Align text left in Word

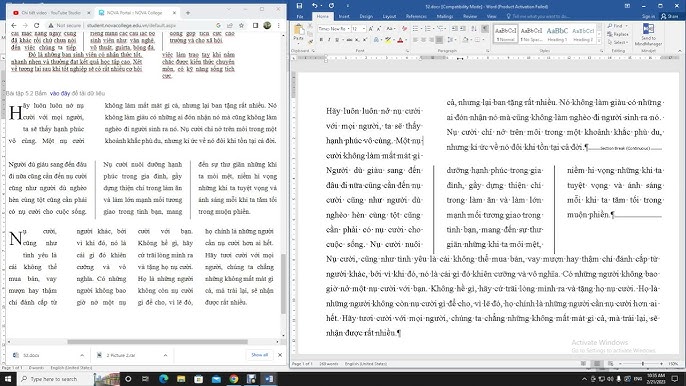click(x=415, y=40)
